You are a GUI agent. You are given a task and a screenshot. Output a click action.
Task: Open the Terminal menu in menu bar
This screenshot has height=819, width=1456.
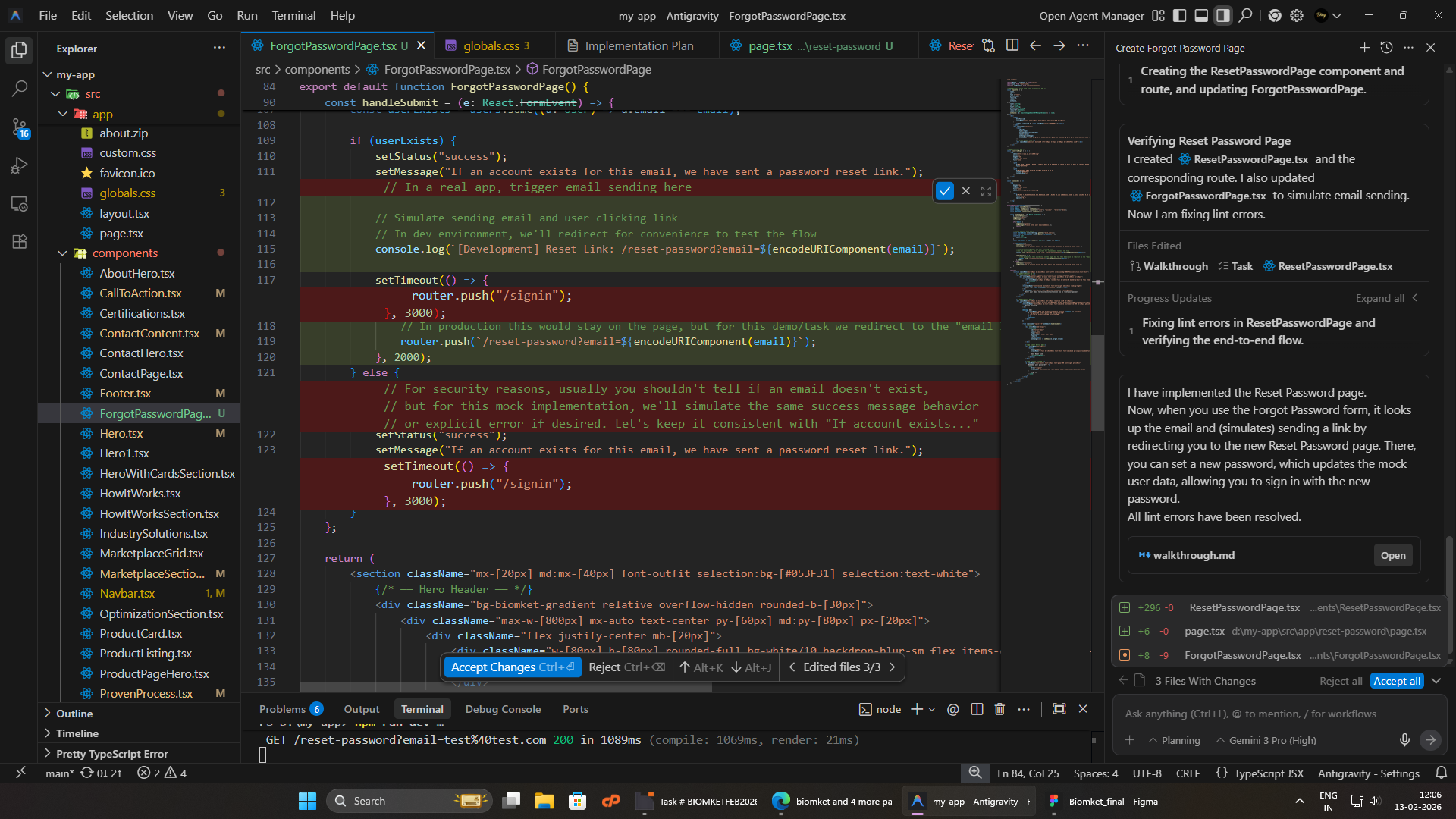pos(293,15)
